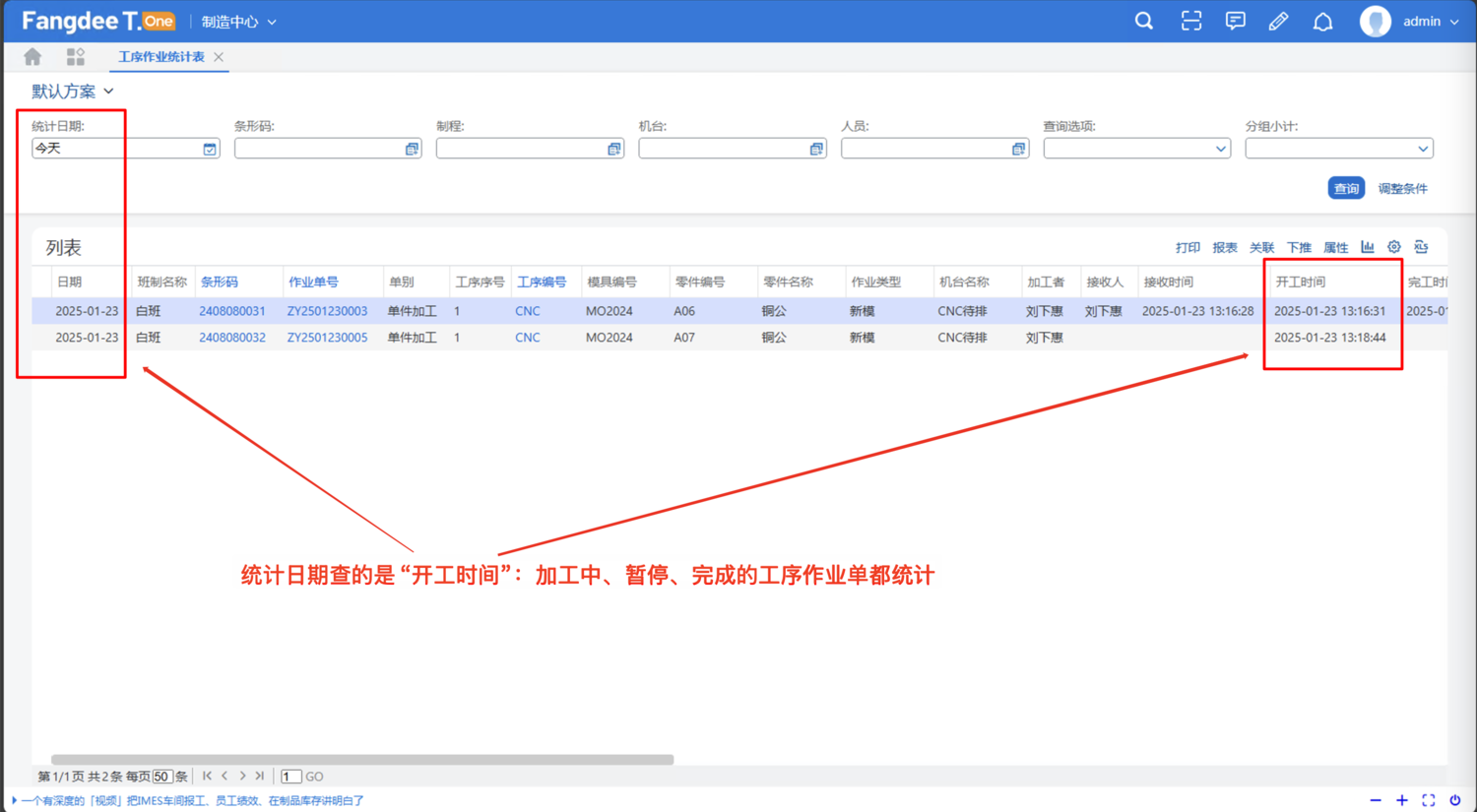Click the GO page jump button
Viewport: 1477px width, 812px height.
(314, 777)
